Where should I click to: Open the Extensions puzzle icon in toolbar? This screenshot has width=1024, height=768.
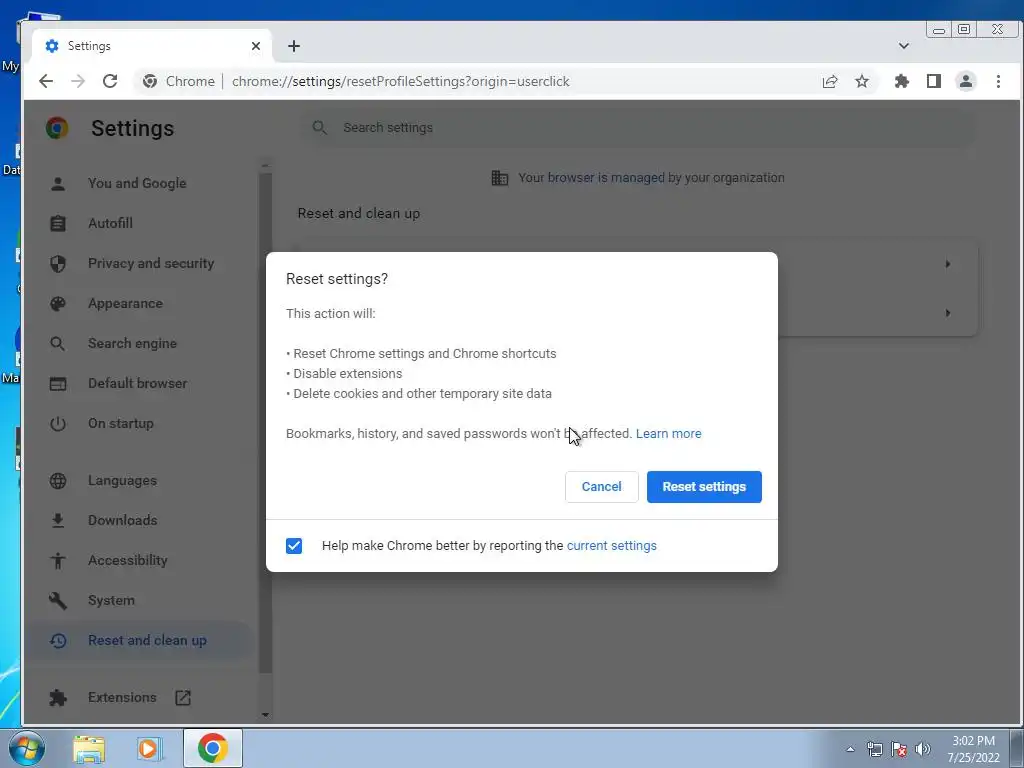902,81
